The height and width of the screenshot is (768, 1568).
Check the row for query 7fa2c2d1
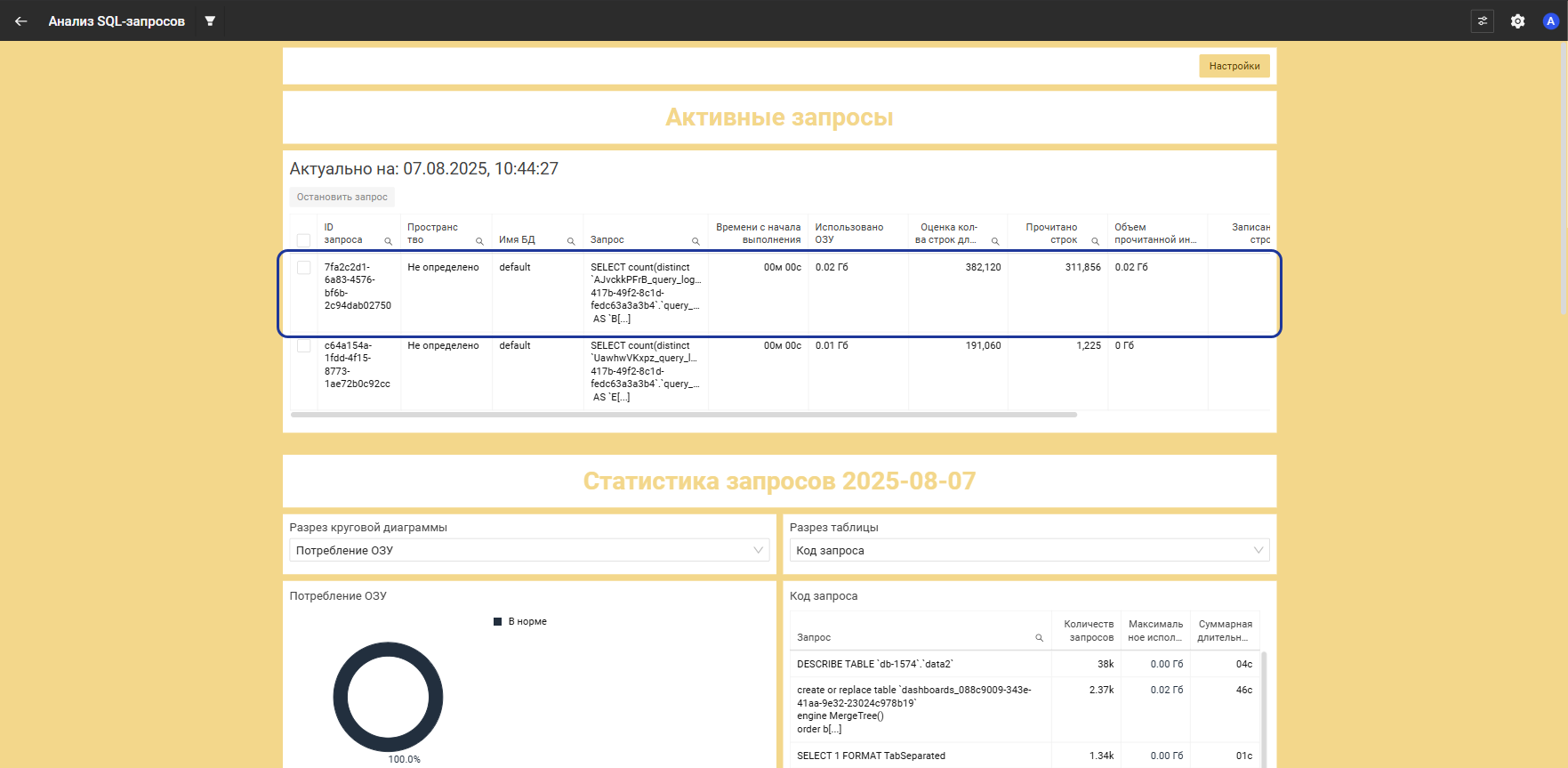coord(304,268)
